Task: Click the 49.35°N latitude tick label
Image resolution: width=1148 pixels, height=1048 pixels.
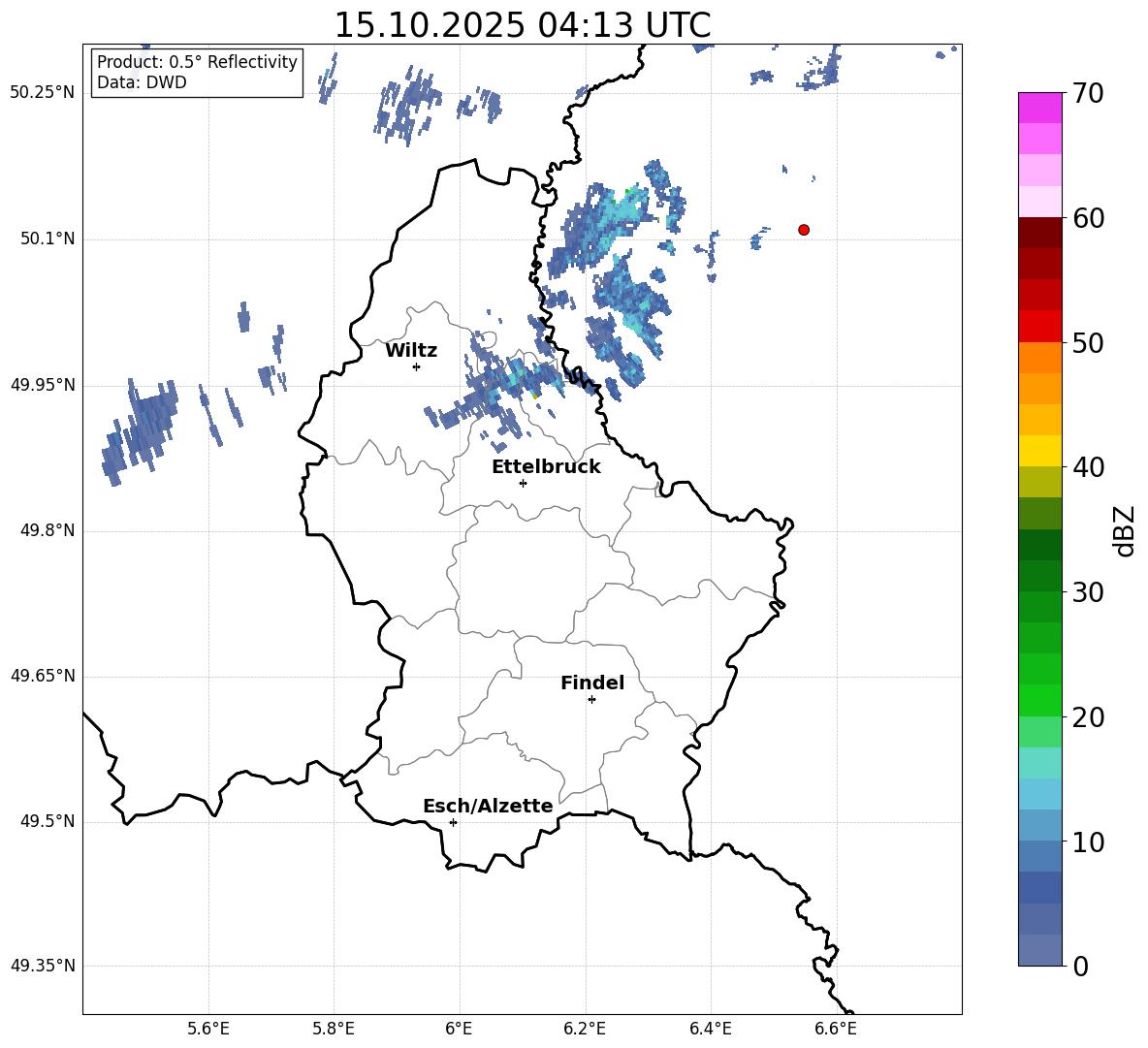Action: click(x=43, y=966)
